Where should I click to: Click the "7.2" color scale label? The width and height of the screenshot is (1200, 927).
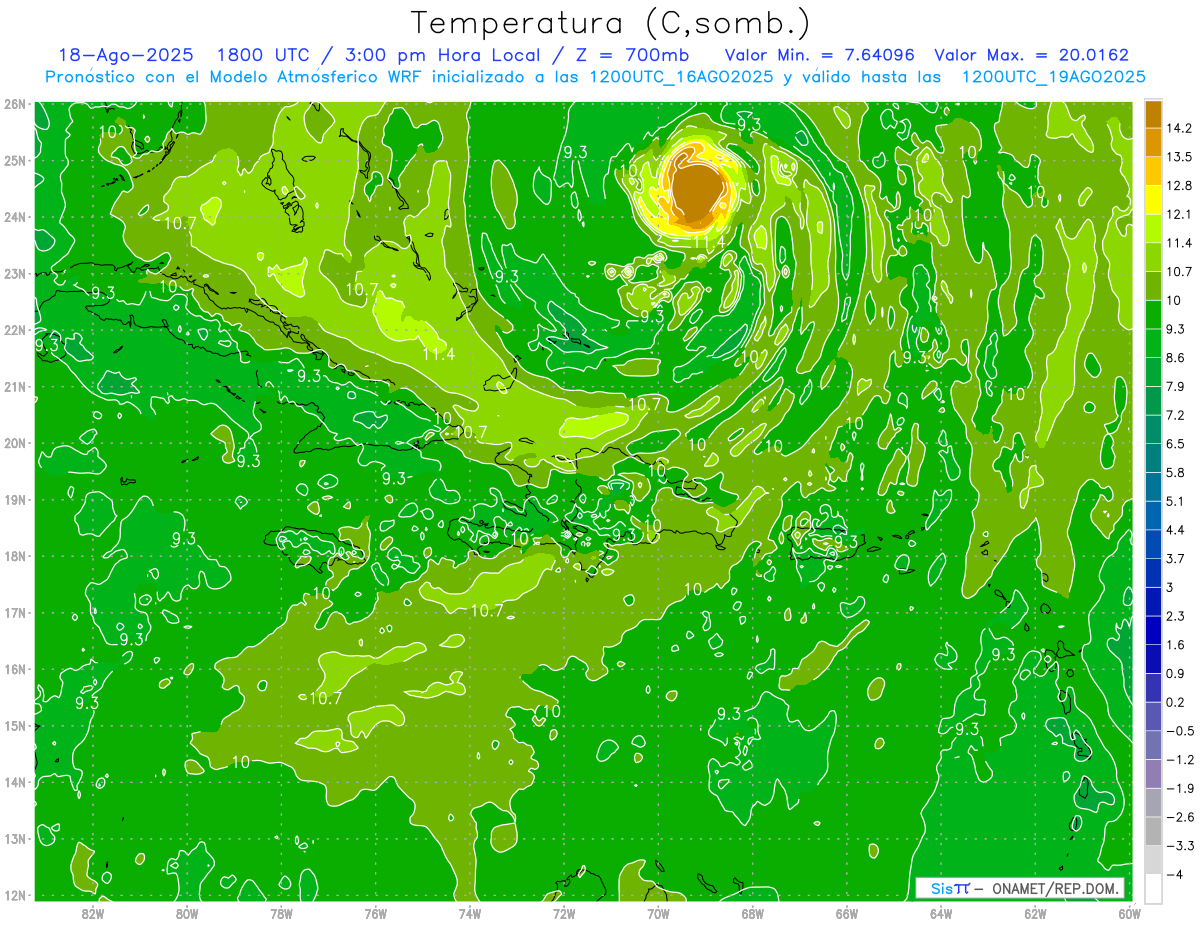1175,415
